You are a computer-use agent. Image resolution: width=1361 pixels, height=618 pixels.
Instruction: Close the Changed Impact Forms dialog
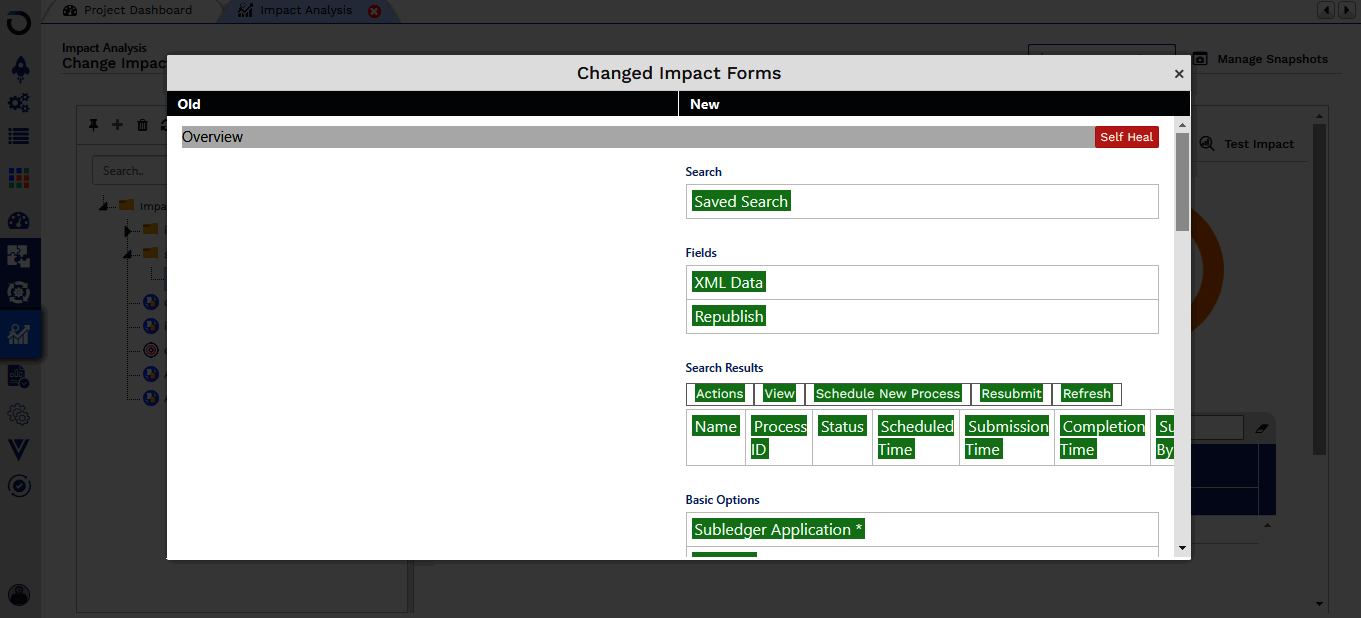(1179, 74)
